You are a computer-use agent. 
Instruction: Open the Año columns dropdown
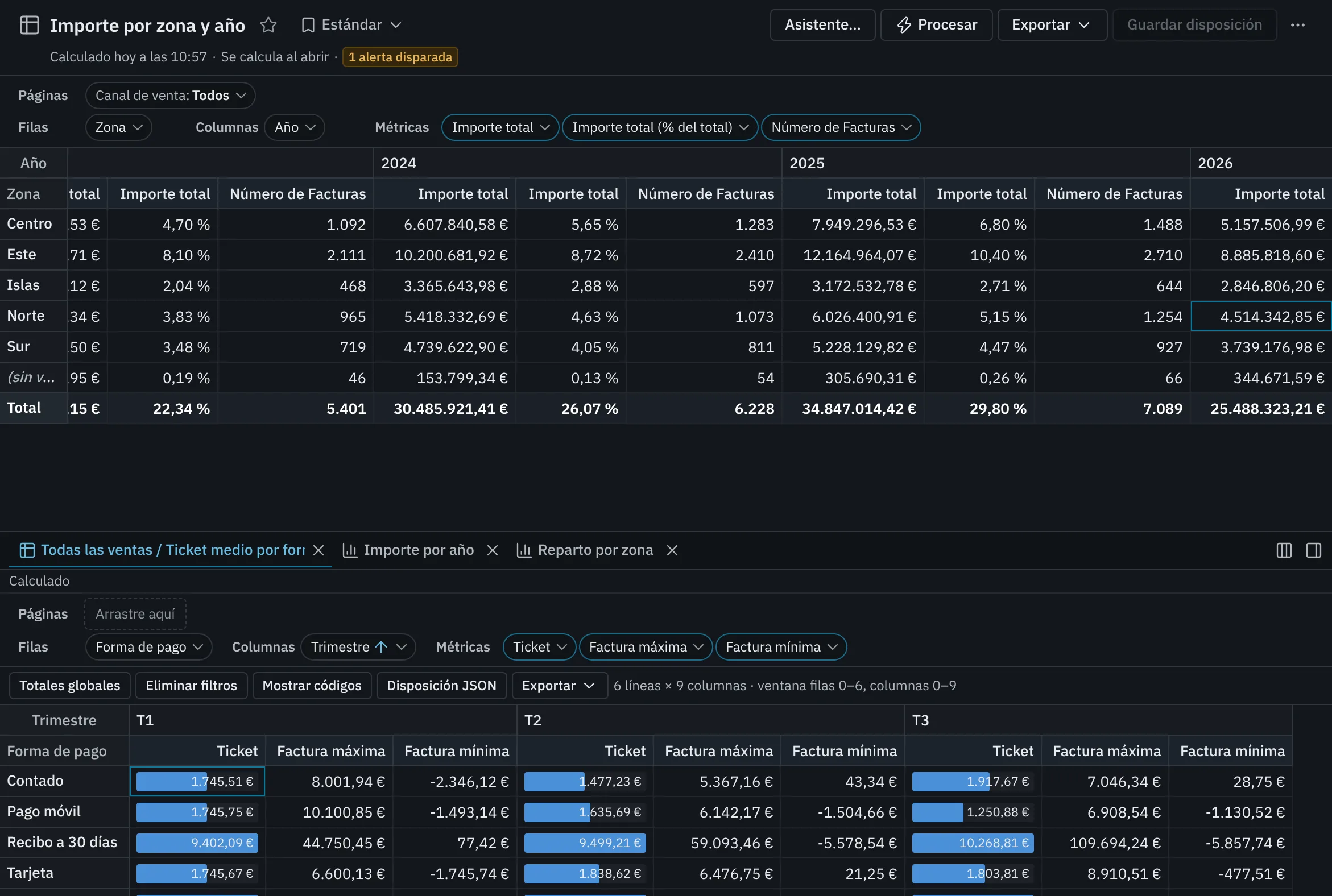point(295,127)
